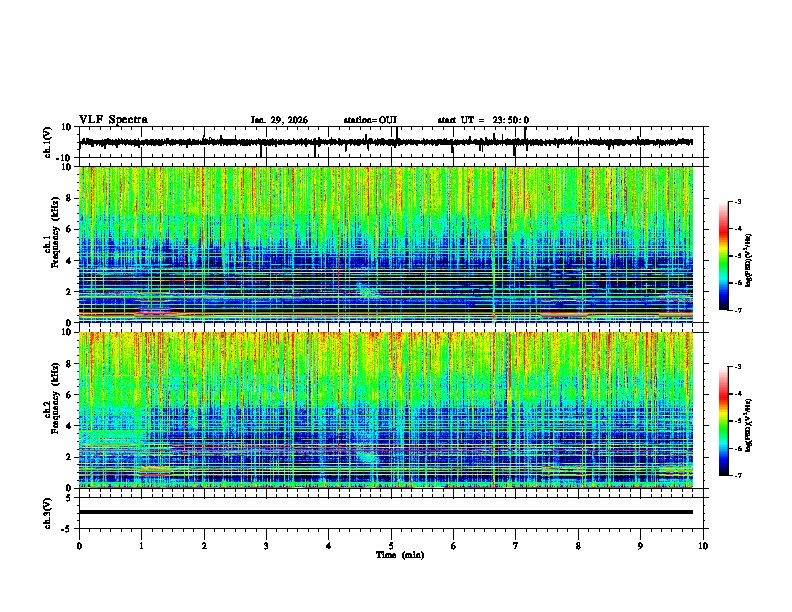Select the "ch.3(V)" axis label

click(x=48, y=514)
